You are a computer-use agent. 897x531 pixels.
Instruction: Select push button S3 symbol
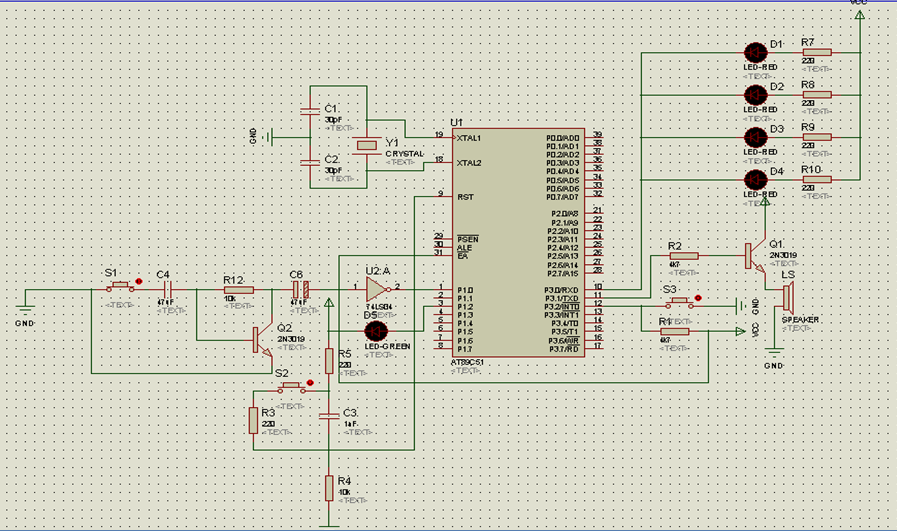point(679,303)
